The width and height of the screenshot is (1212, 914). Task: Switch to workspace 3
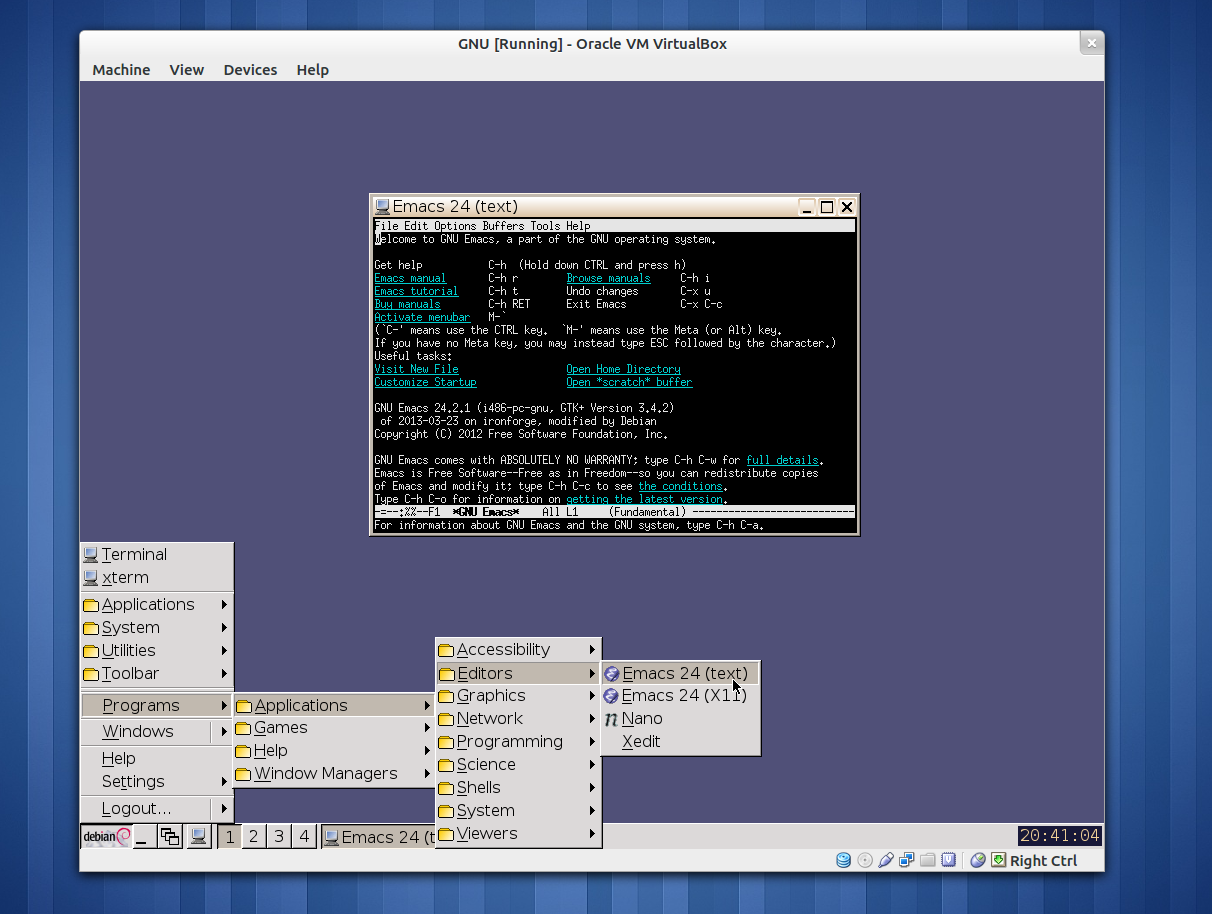279,837
